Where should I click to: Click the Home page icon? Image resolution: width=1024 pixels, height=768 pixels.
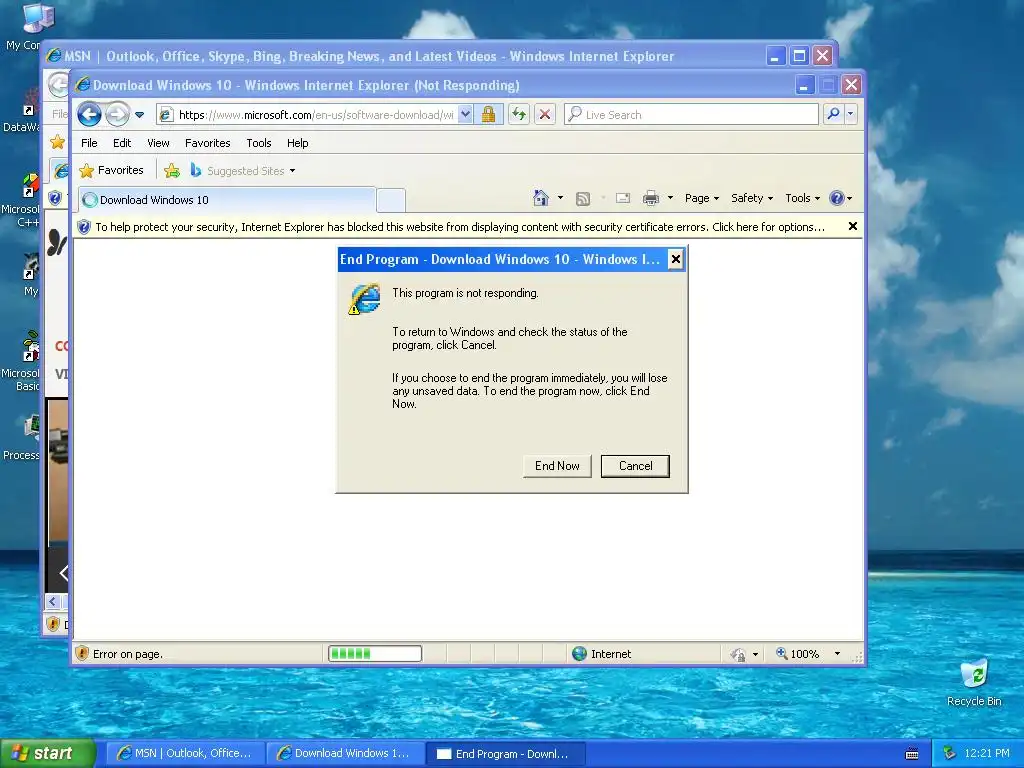point(541,198)
